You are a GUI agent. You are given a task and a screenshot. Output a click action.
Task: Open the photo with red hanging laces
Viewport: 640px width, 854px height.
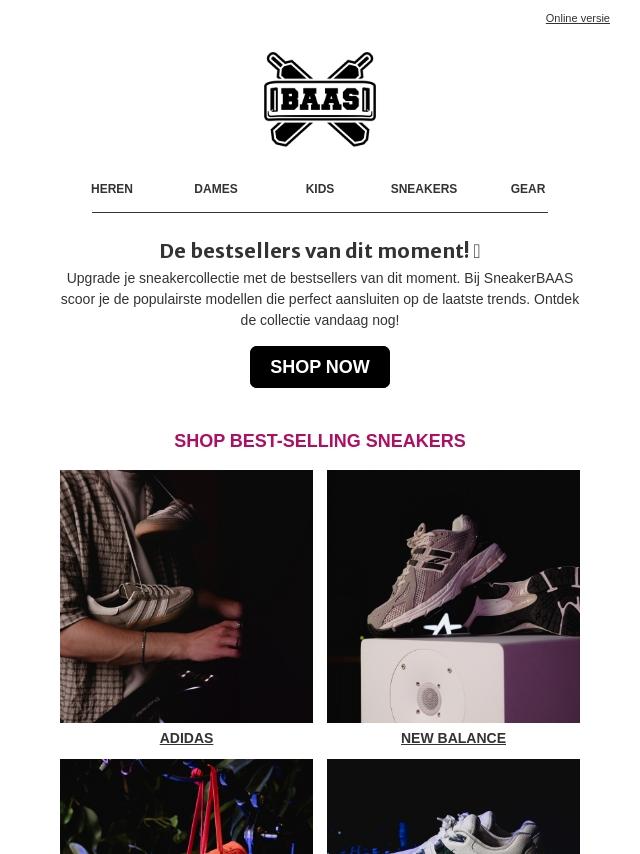pyautogui.click(x=186, y=807)
